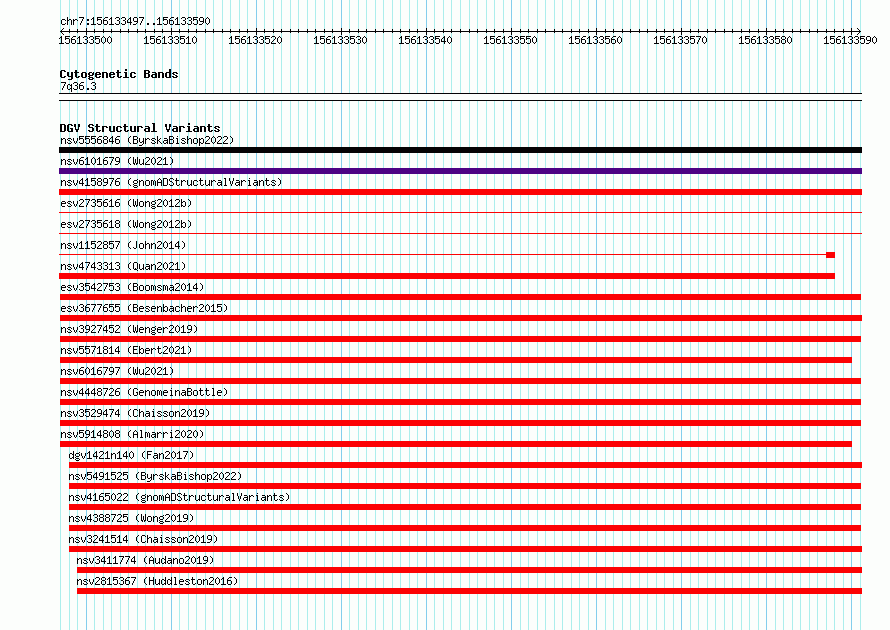Click ruler position 156133520
Image resolution: width=890 pixels, height=630 pixels.
pyautogui.click(x=255, y=40)
